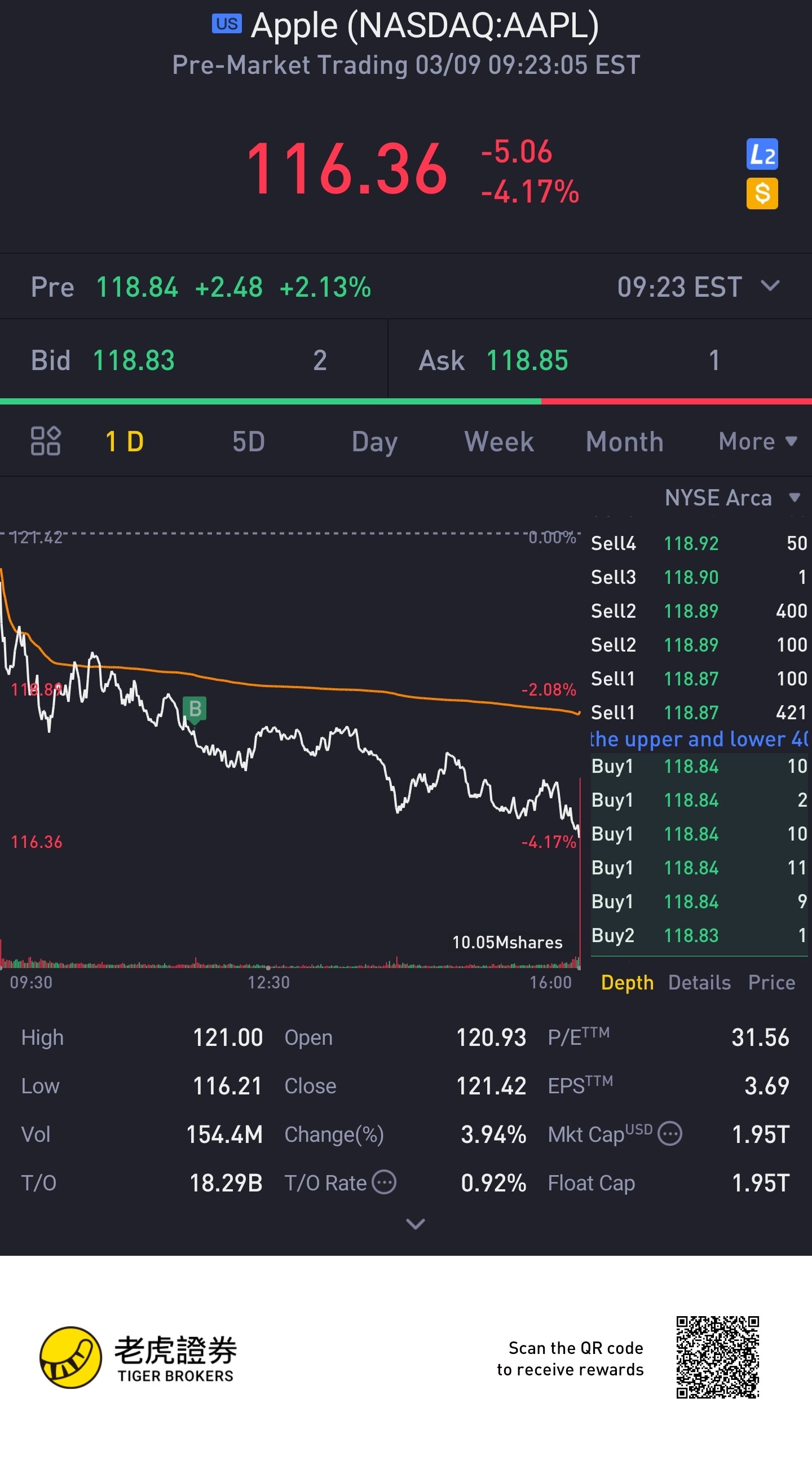Tap the Sell1 row with 421 shares
The height and width of the screenshot is (1460, 812).
[x=699, y=713]
